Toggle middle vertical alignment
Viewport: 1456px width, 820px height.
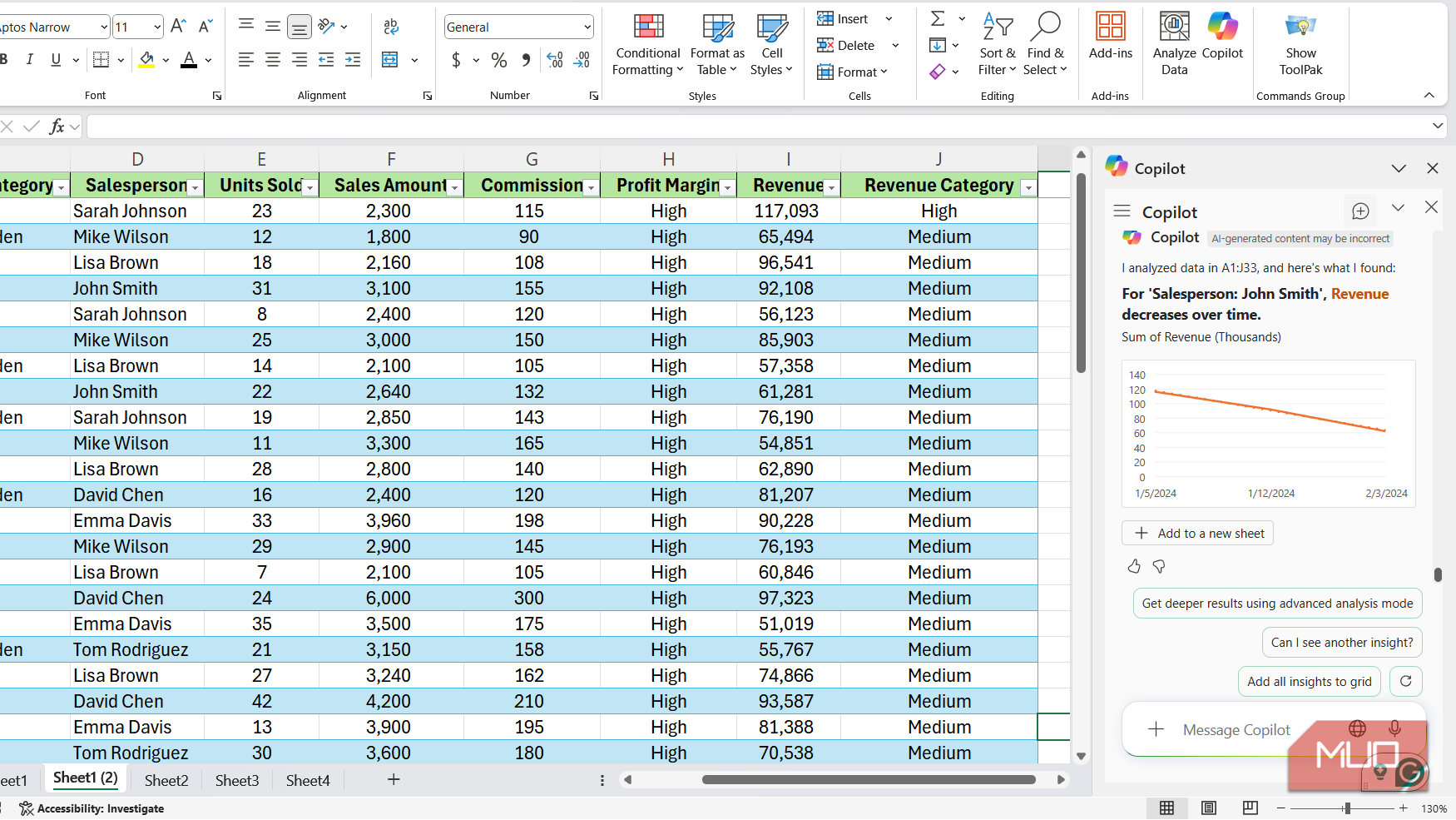(x=272, y=27)
